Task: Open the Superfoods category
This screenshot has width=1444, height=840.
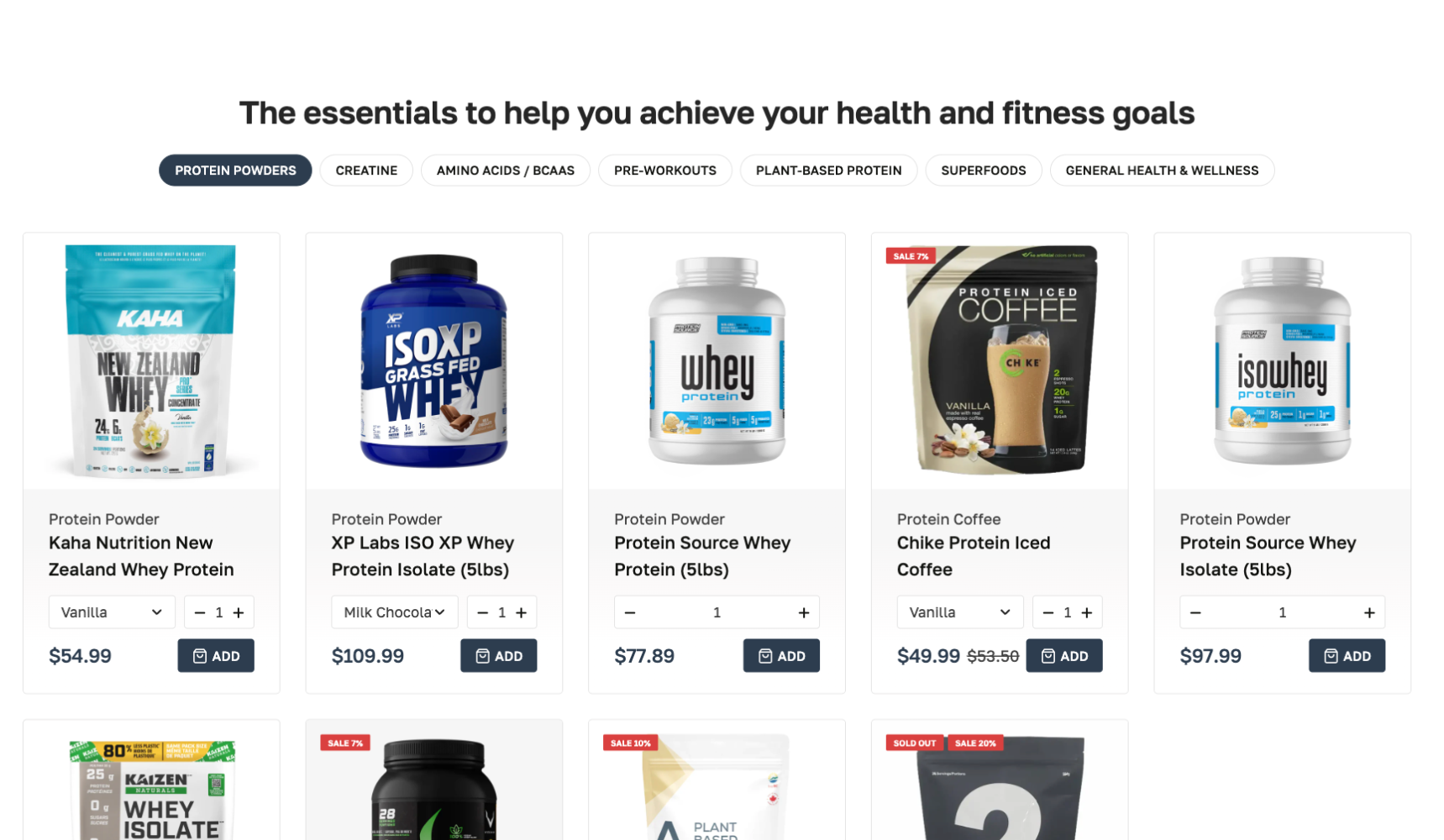Action: (984, 171)
